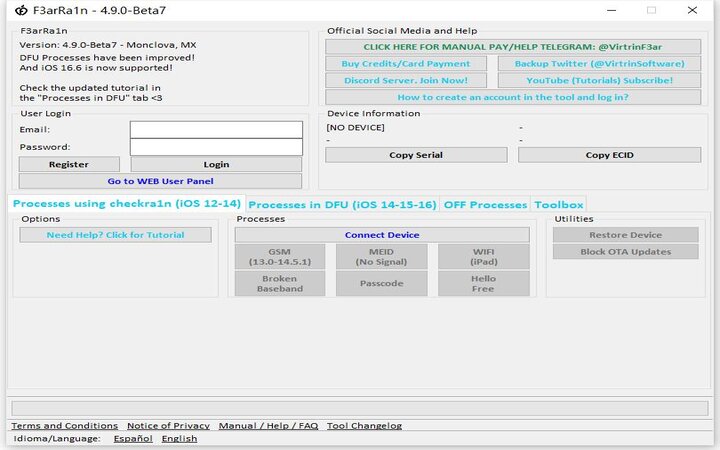This screenshot has width=720, height=450.
Task: Click the progress bar at the bottom
Action: point(360,408)
